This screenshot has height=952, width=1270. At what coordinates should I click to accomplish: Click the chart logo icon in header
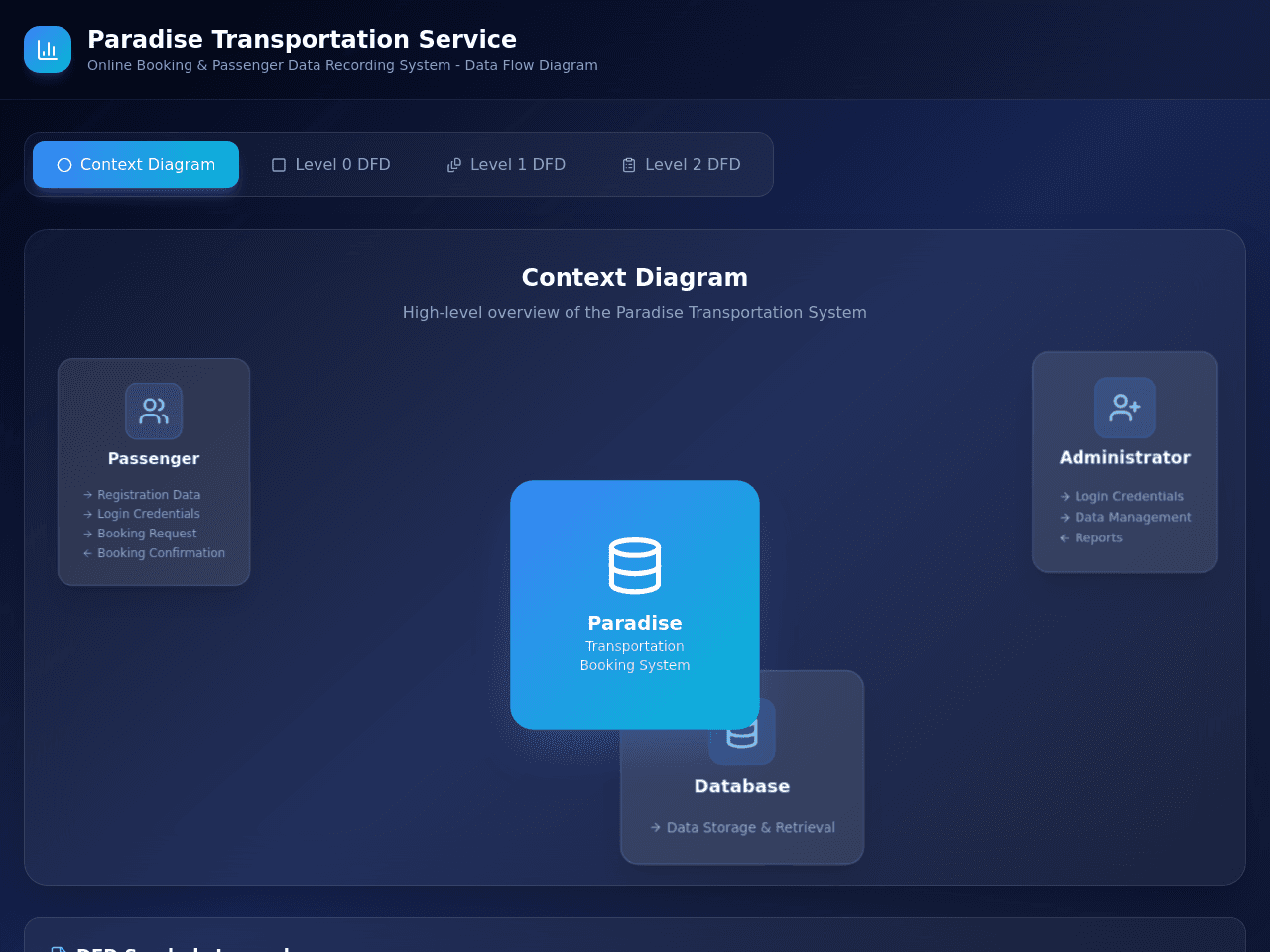pyautogui.click(x=48, y=50)
